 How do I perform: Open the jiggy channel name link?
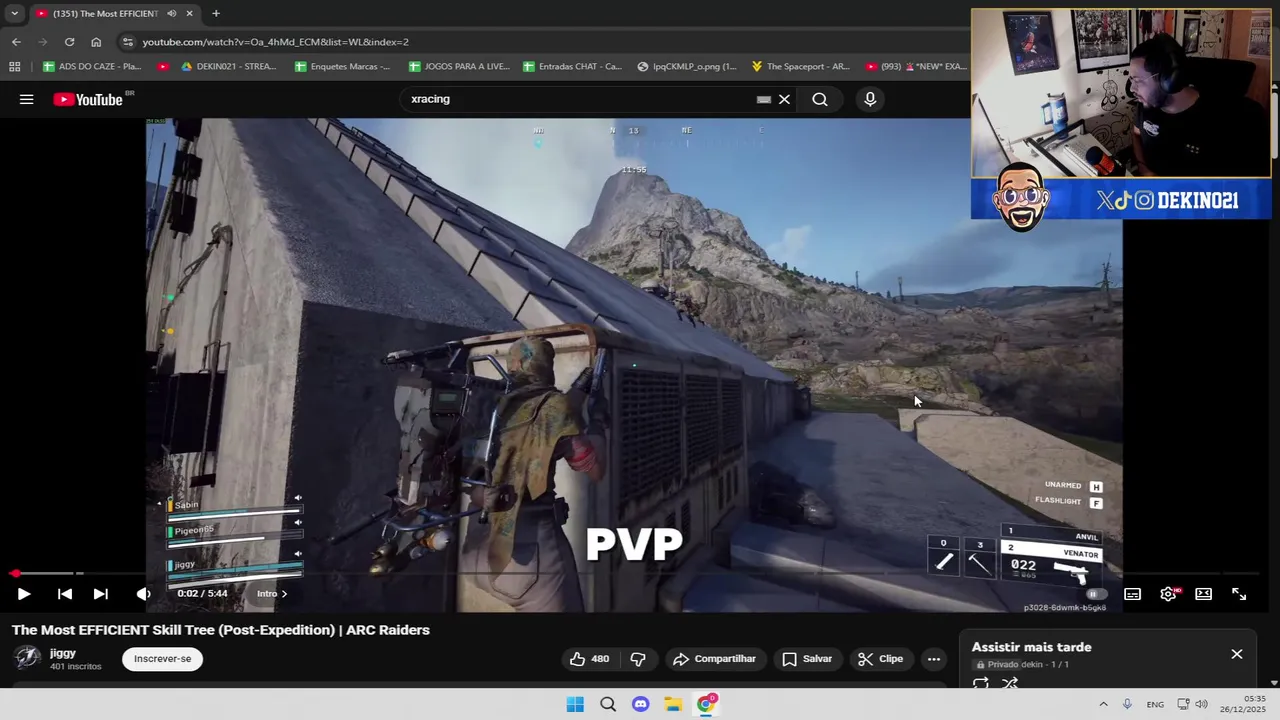click(x=63, y=653)
